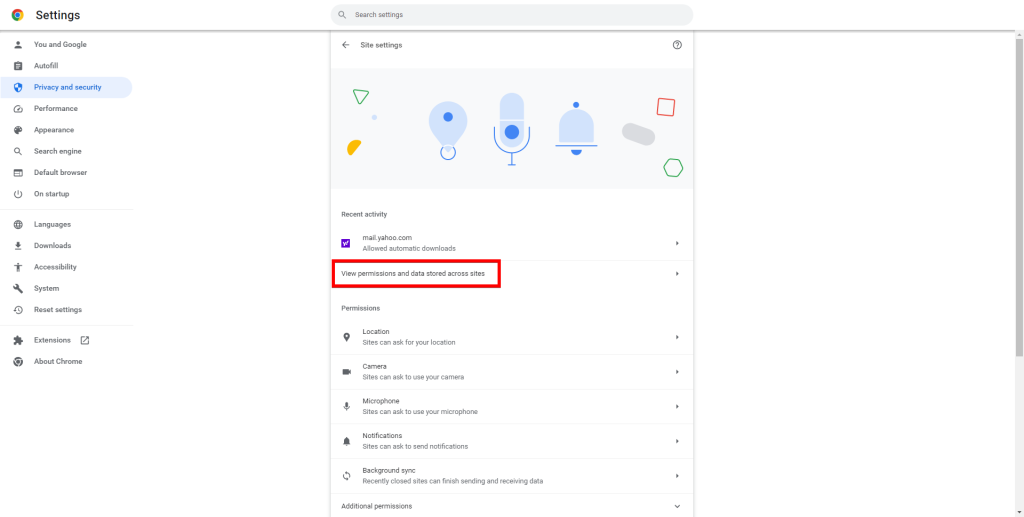Click the On startup power icon
Image resolution: width=1024 pixels, height=517 pixels.
click(x=18, y=194)
